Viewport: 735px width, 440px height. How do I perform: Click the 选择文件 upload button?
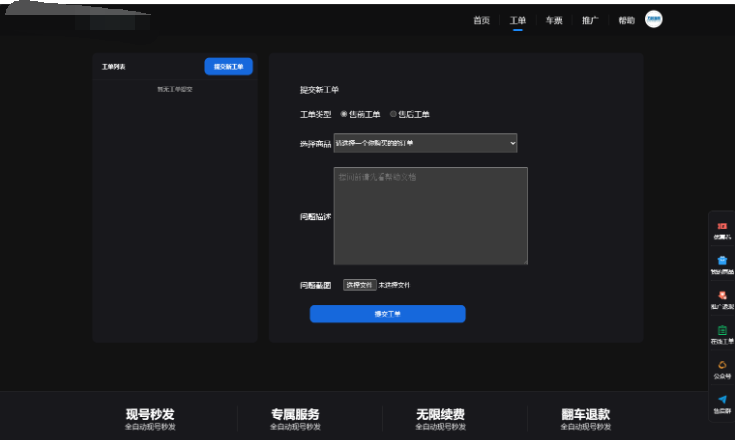pos(360,285)
